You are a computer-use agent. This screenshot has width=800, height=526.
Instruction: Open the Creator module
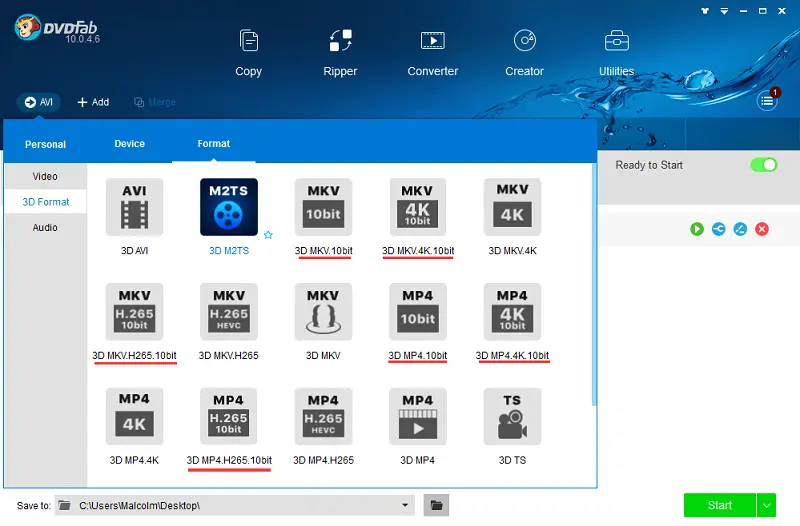[524, 52]
